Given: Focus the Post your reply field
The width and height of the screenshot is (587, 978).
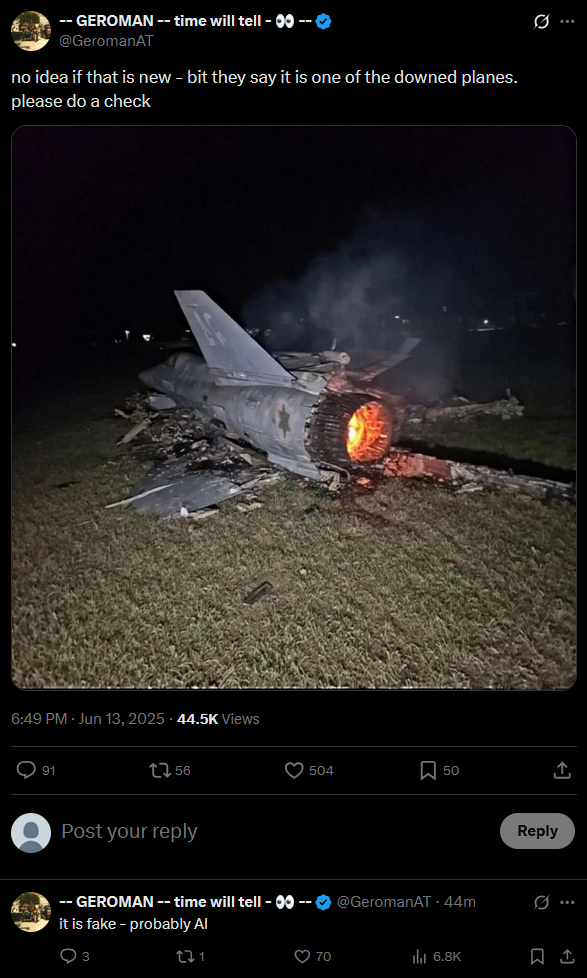Looking at the screenshot, I should 274,831.
